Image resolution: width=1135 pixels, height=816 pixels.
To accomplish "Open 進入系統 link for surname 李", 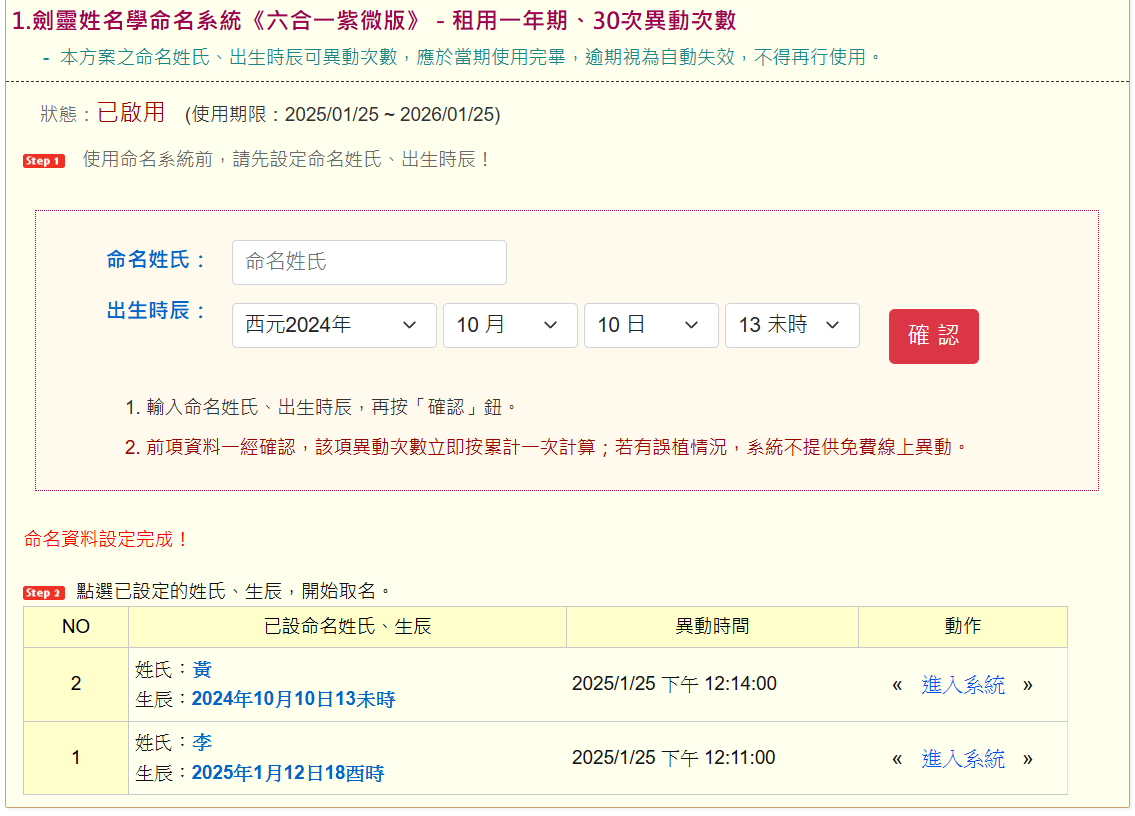I will coord(963,759).
